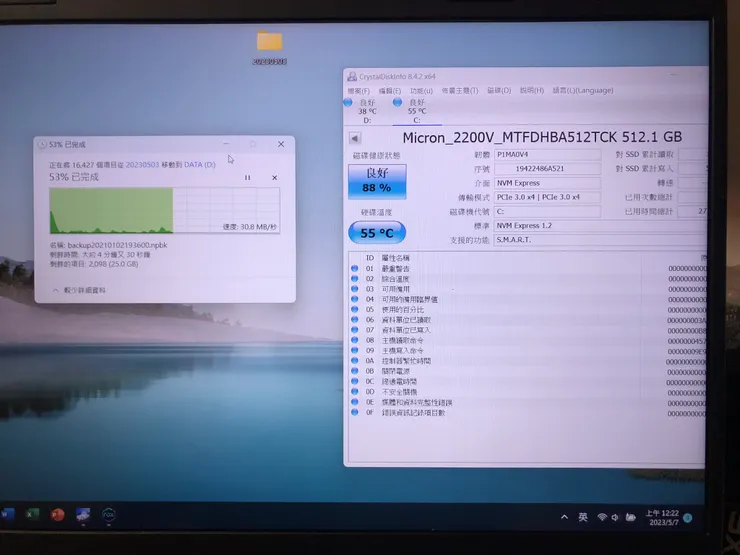Image resolution: width=740 pixels, height=555 pixels.
Task: Select SMART row 03 可用備用
Action: pos(528,289)
